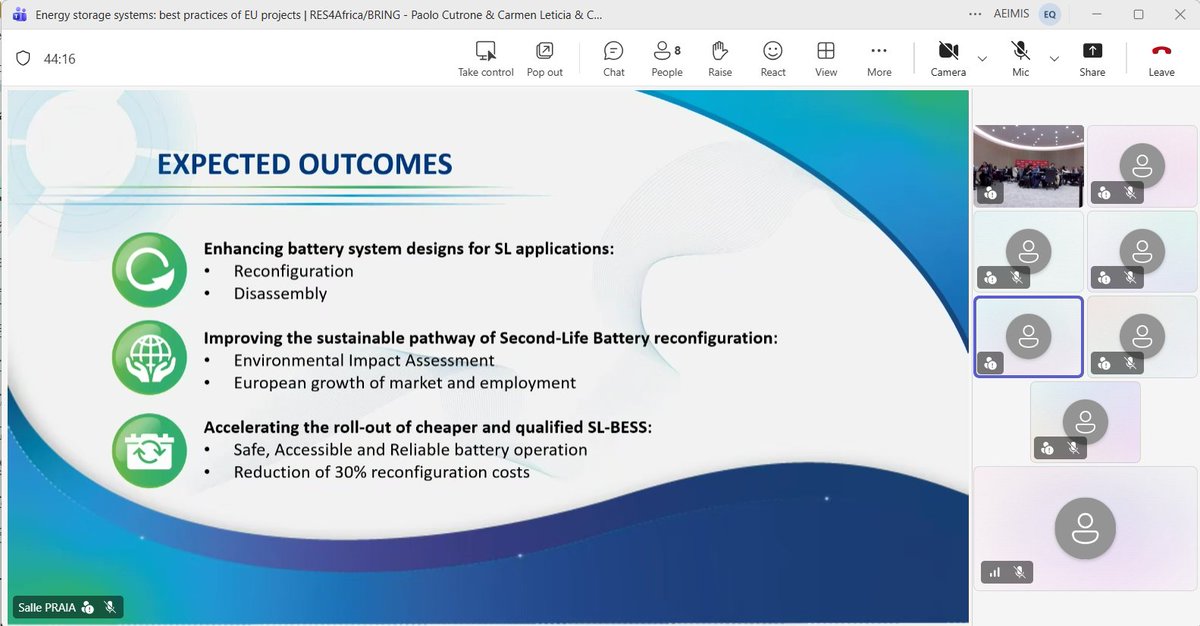Screen dimensions: 1200x626
Task: Expand the Camera options arrow
Action: click(x=982, y=59)
